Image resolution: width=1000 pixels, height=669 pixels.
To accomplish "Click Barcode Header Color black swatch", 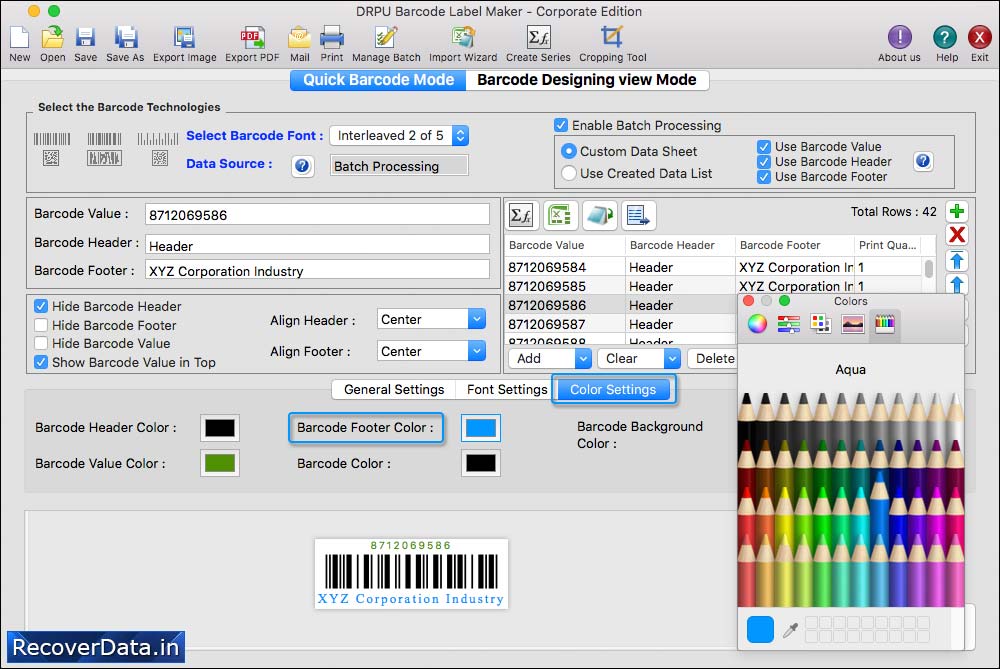I will (220, 428).
